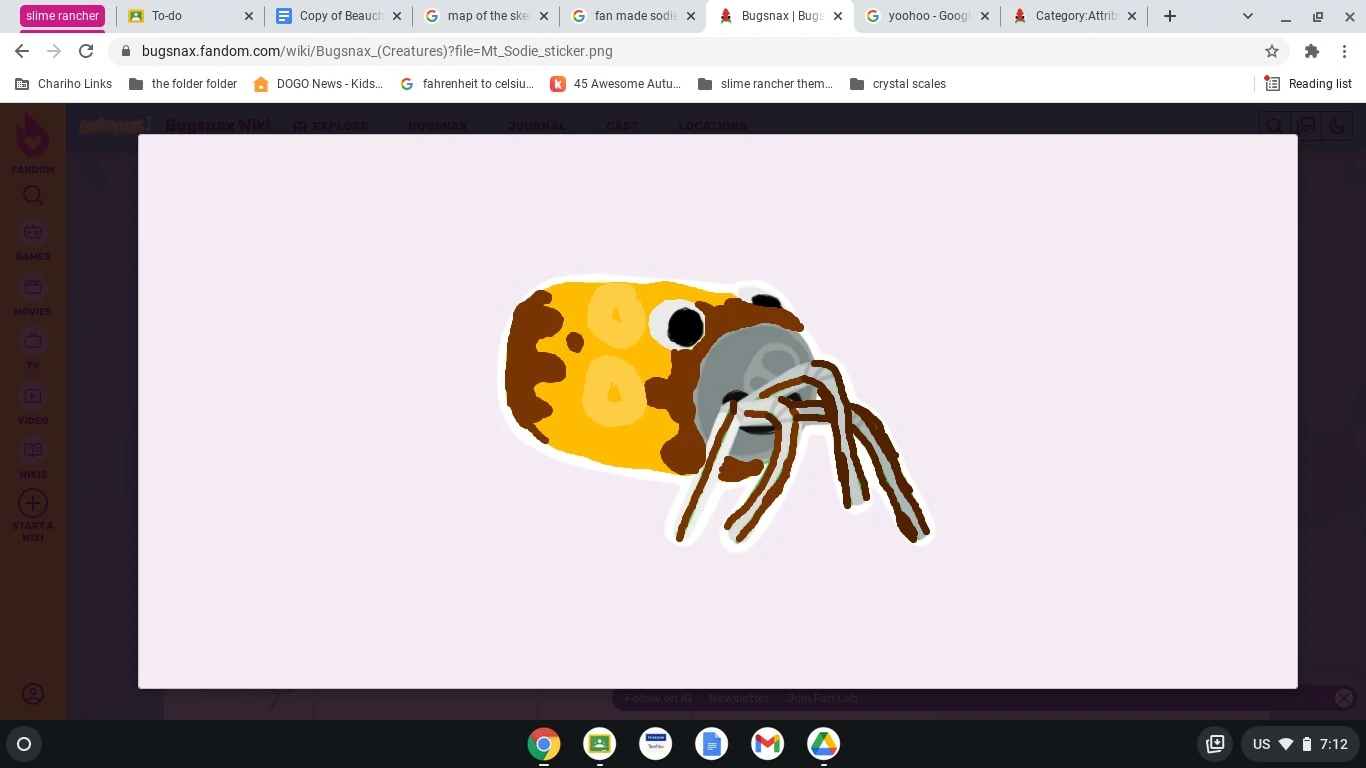Open the crystal scales bookmark folder
This screenshot has width=1366, height=768.
pos(897,84)
